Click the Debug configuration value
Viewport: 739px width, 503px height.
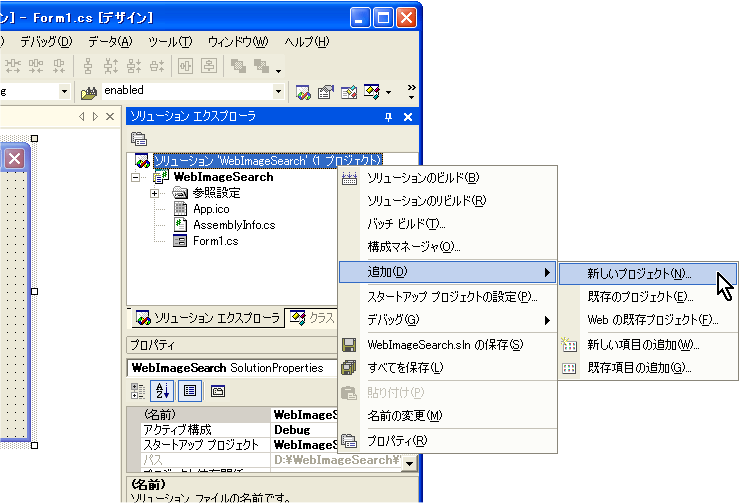point(292,430)
